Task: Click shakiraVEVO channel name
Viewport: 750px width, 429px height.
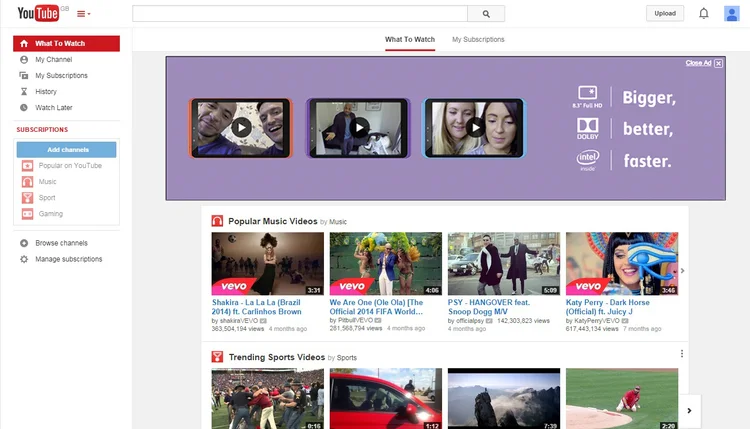Action: click(239, 321)
